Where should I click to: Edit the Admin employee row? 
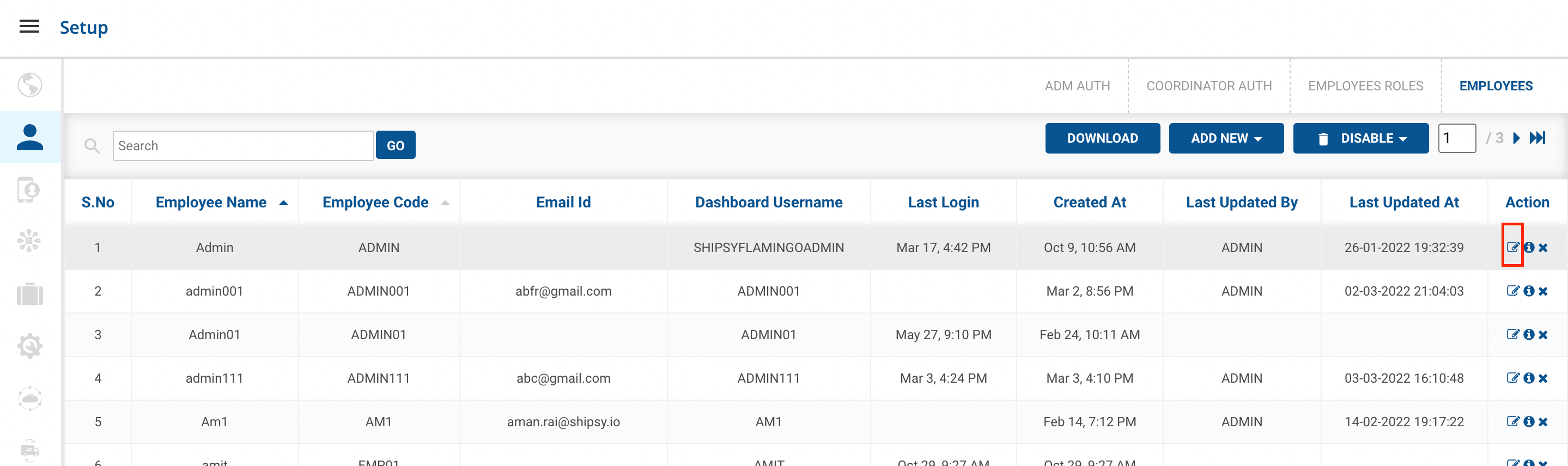1512,247
